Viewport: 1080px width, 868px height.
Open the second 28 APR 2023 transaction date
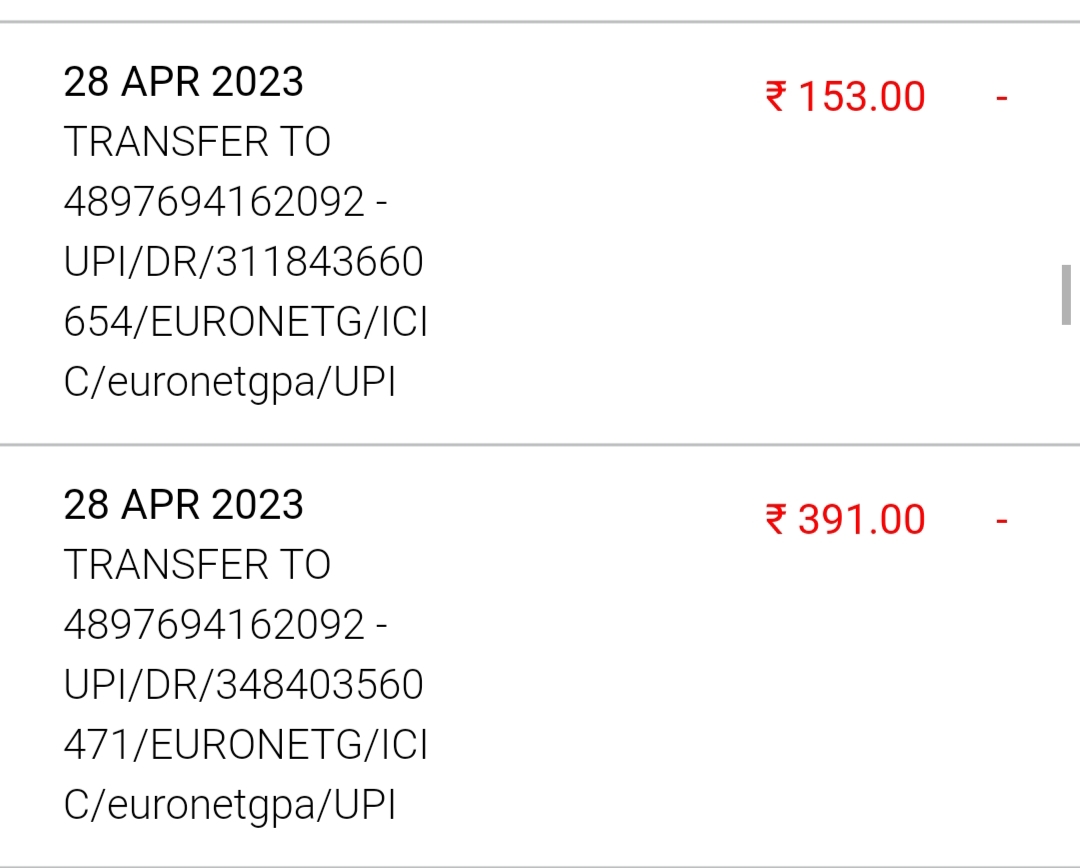tap(183, 504)
